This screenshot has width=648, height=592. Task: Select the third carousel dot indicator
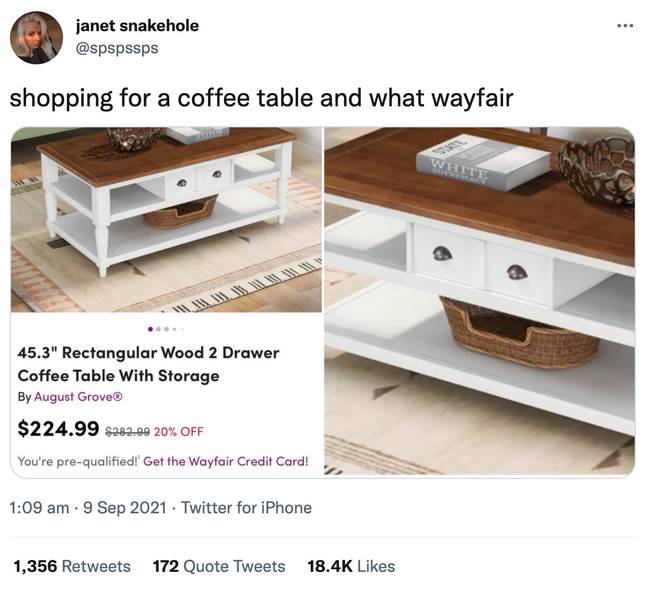point(166,329)
